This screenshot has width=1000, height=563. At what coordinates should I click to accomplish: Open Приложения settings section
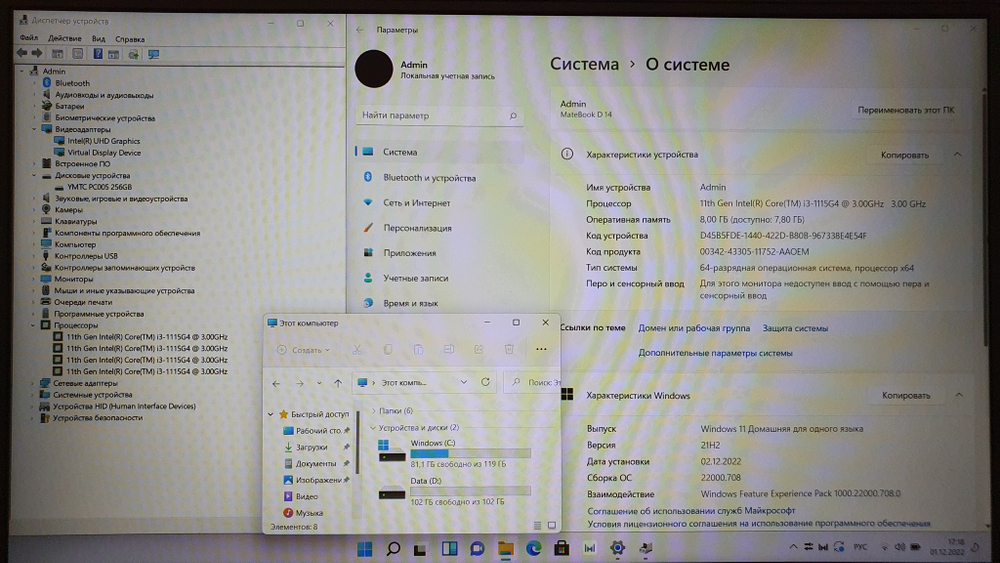[439, 252]
